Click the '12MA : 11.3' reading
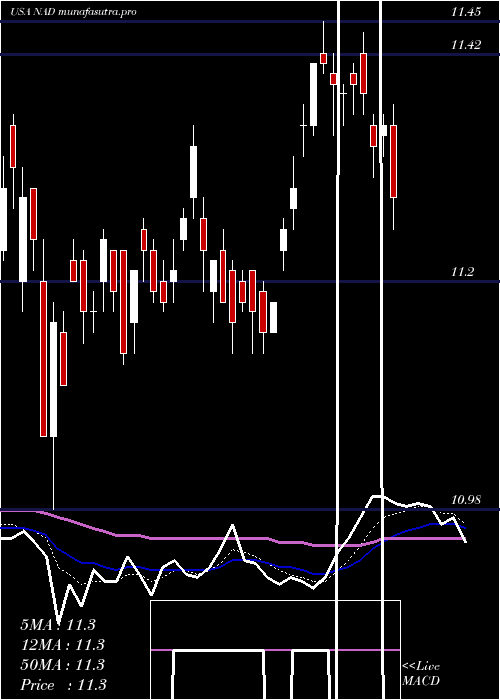Screen dimensions: 500x700 click(62, 645)
